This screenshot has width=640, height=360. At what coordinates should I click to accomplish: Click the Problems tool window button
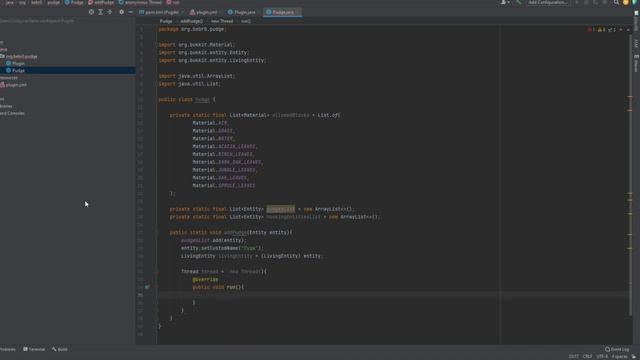coord(7,349)
